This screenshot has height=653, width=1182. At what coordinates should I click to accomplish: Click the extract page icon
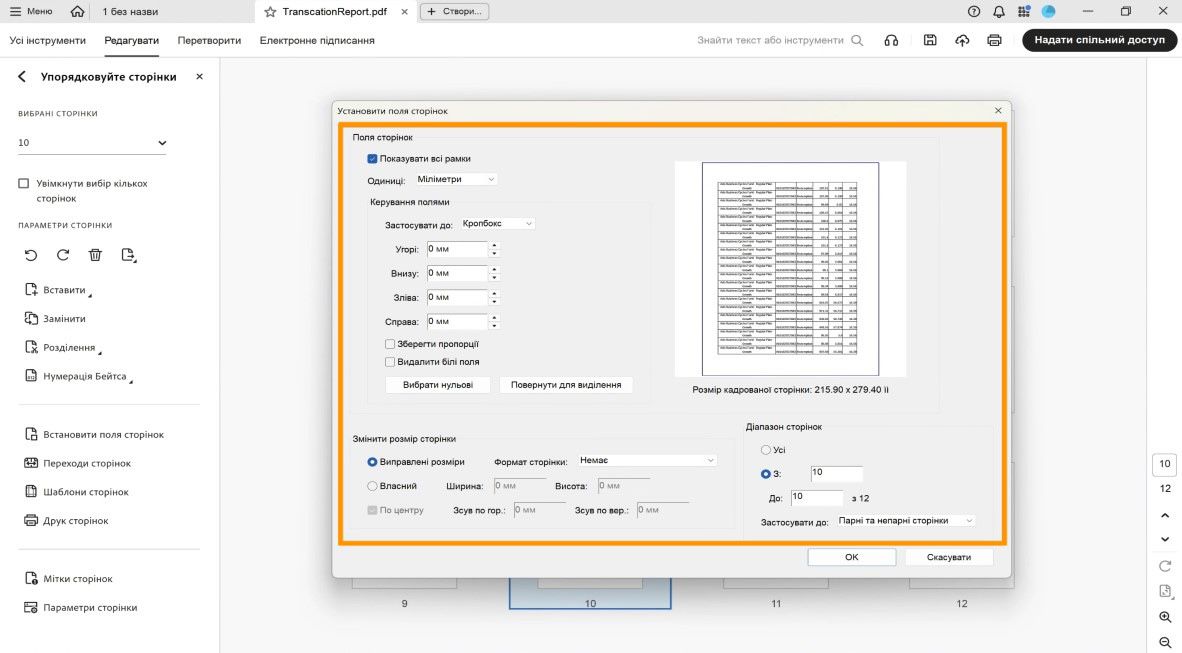[128, 255]
